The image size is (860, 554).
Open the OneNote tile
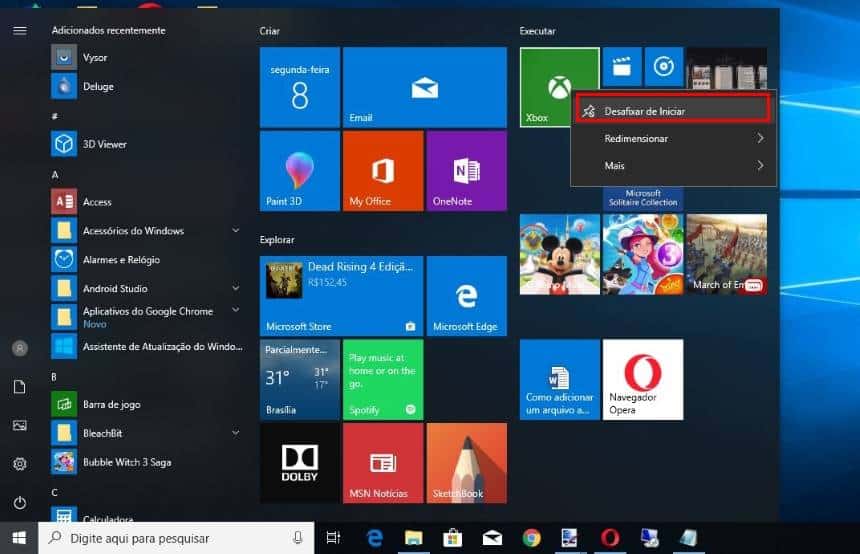coord(466,171)
